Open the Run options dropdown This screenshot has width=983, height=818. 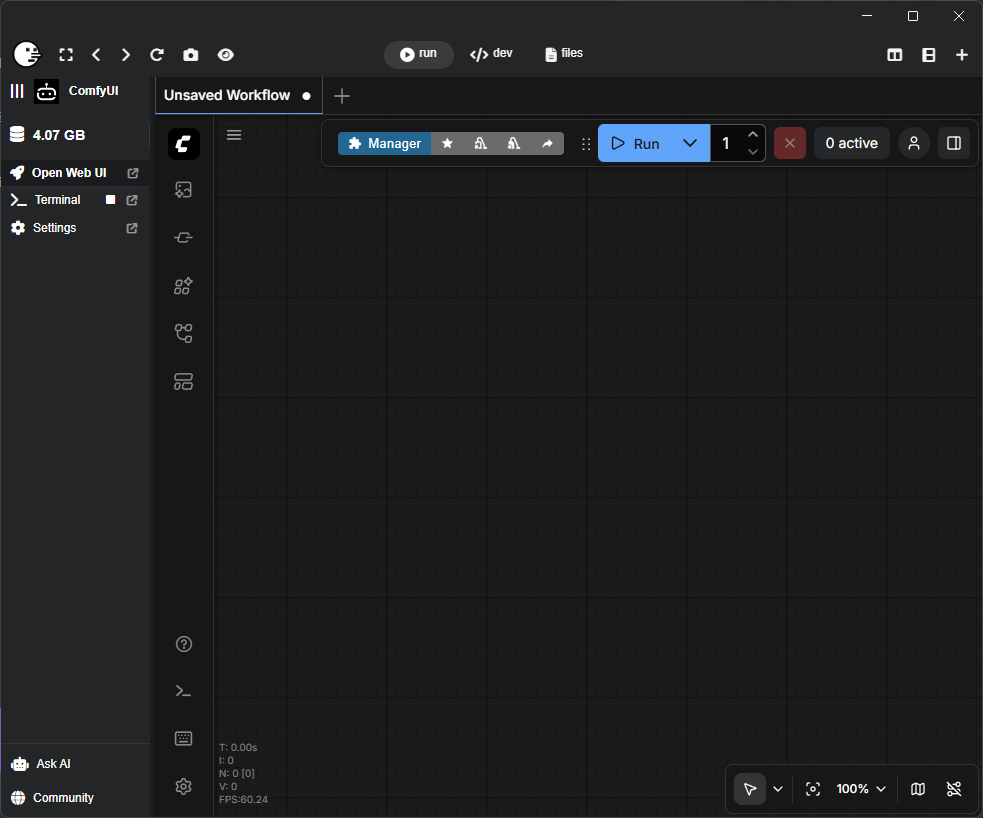(690, 143)
